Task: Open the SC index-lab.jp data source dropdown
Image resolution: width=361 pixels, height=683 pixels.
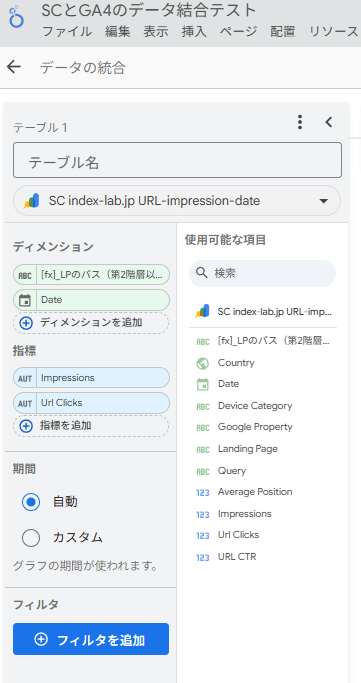Action: pyautogui.click(x=177, y=201)
